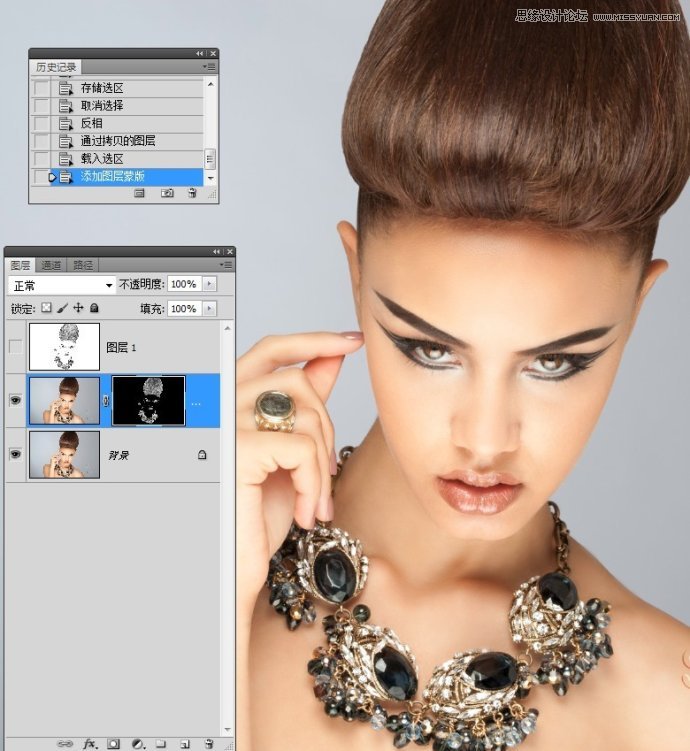Switch to the 通道 tab

point(51,265)
